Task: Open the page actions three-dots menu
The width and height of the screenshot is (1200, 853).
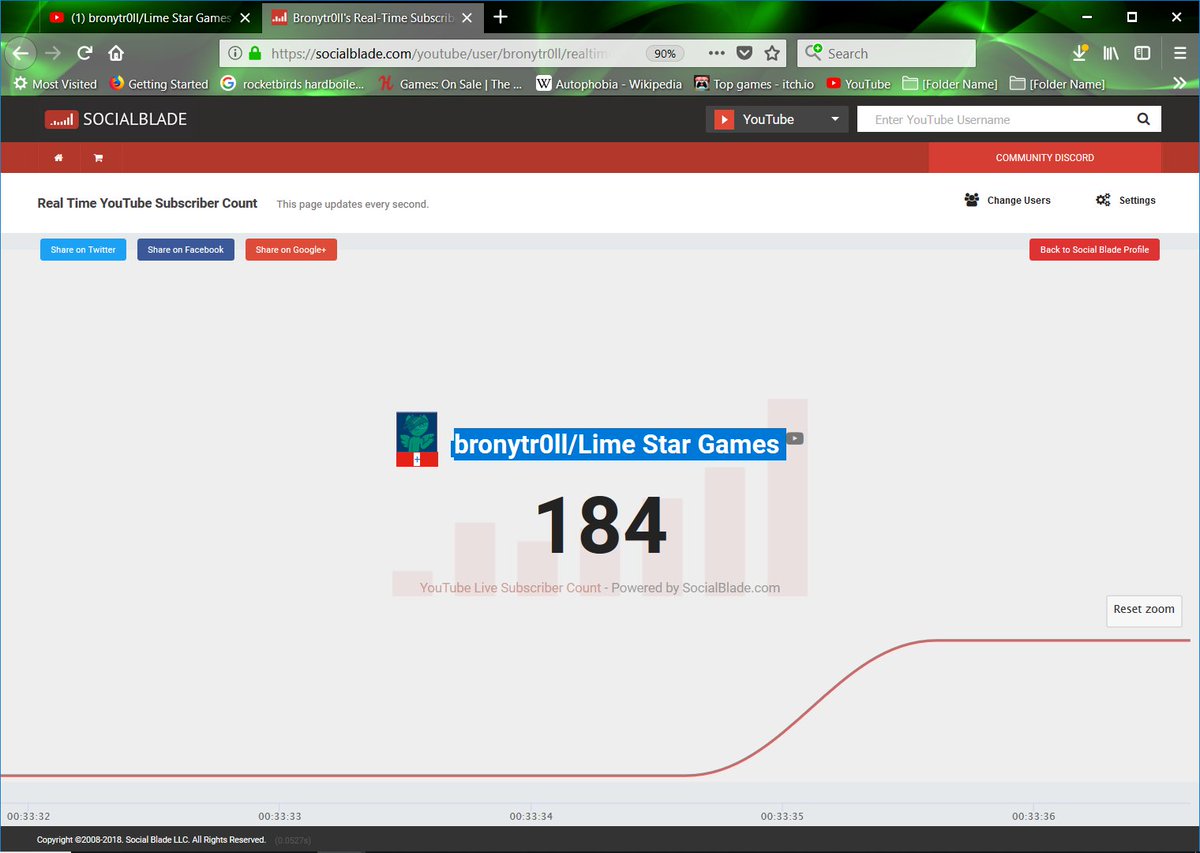Action: point(716,53)
